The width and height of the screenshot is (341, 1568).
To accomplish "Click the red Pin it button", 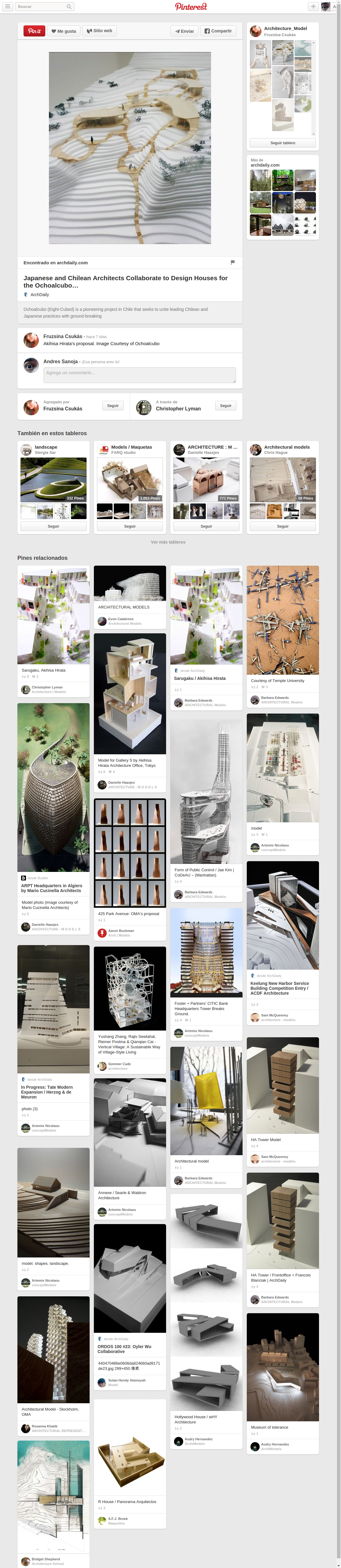I will [x=34, y=31].
